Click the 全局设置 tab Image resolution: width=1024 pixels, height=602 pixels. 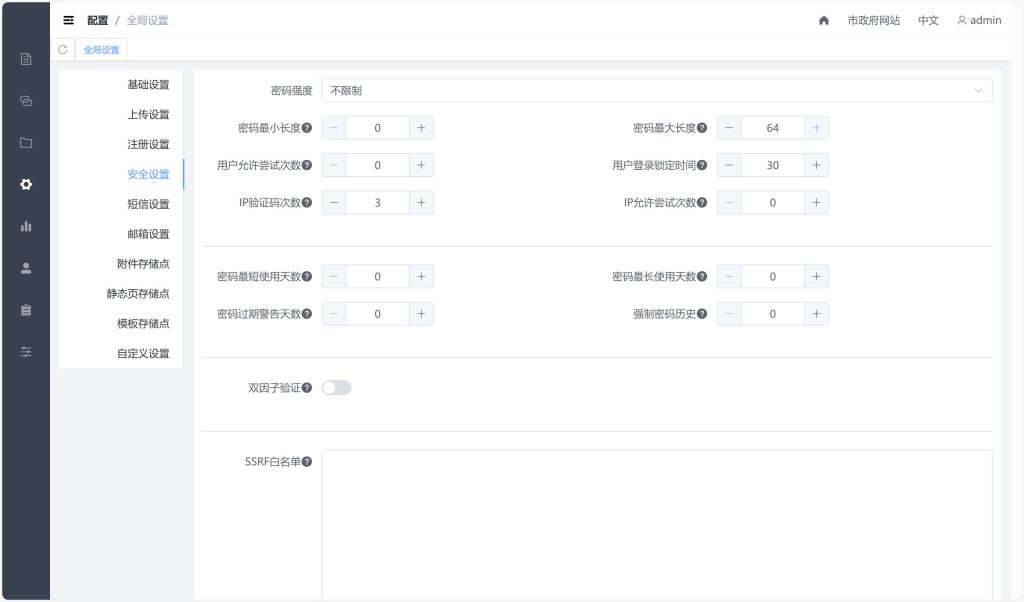pos(101,49)
